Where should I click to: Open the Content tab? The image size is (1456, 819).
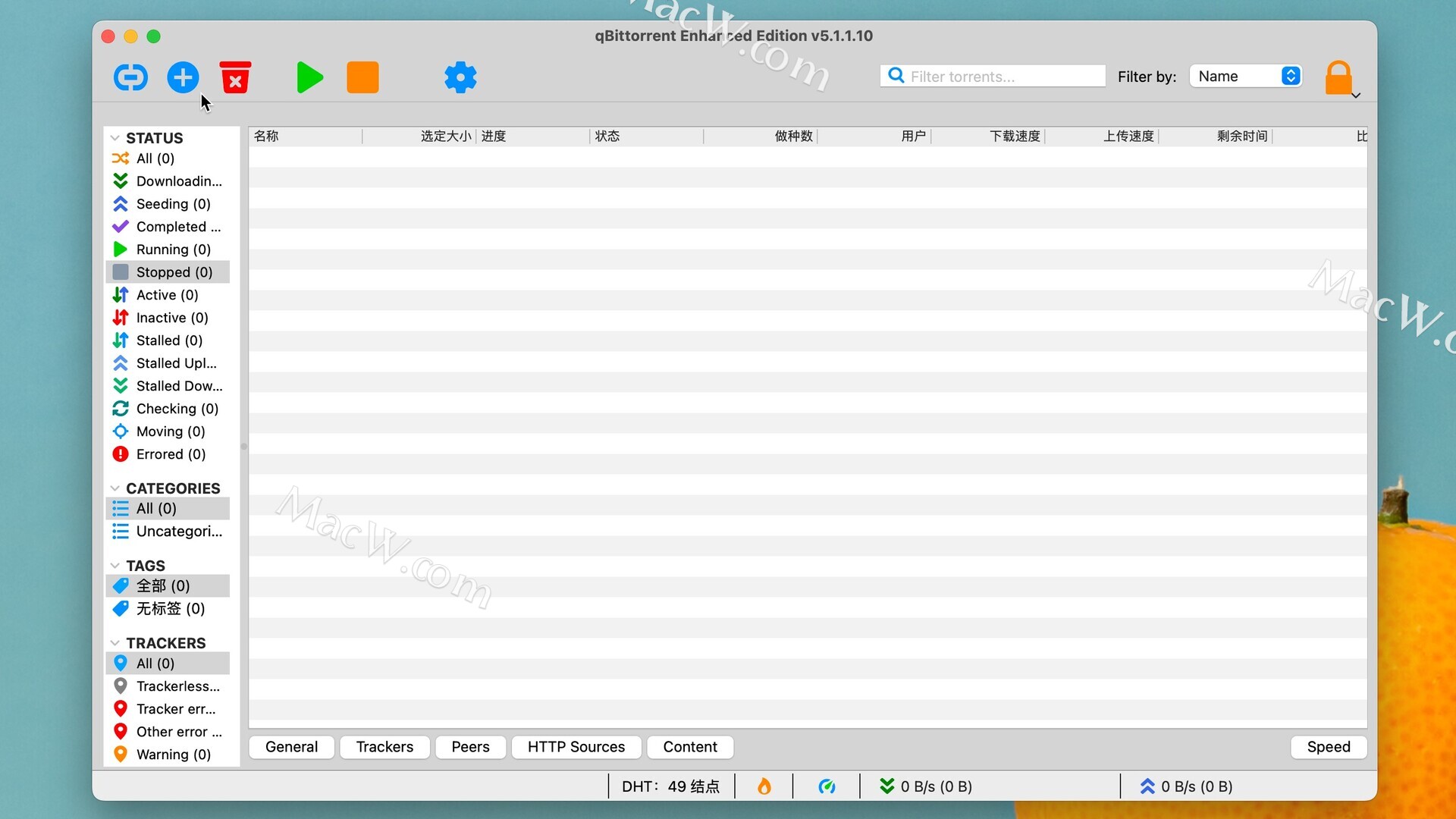coord(690,747)
